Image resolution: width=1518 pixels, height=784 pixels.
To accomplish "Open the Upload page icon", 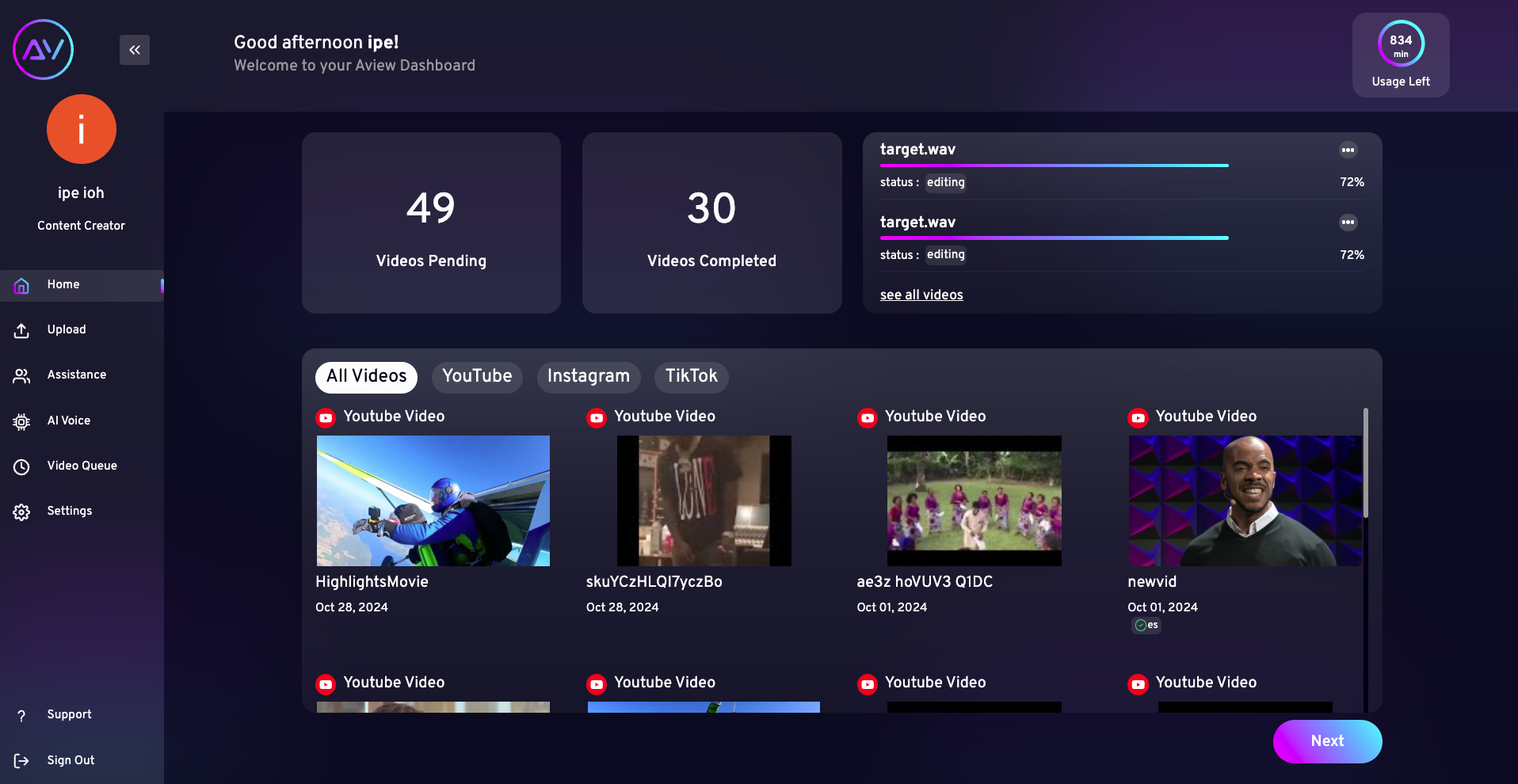I will click(x=21, y=330).
